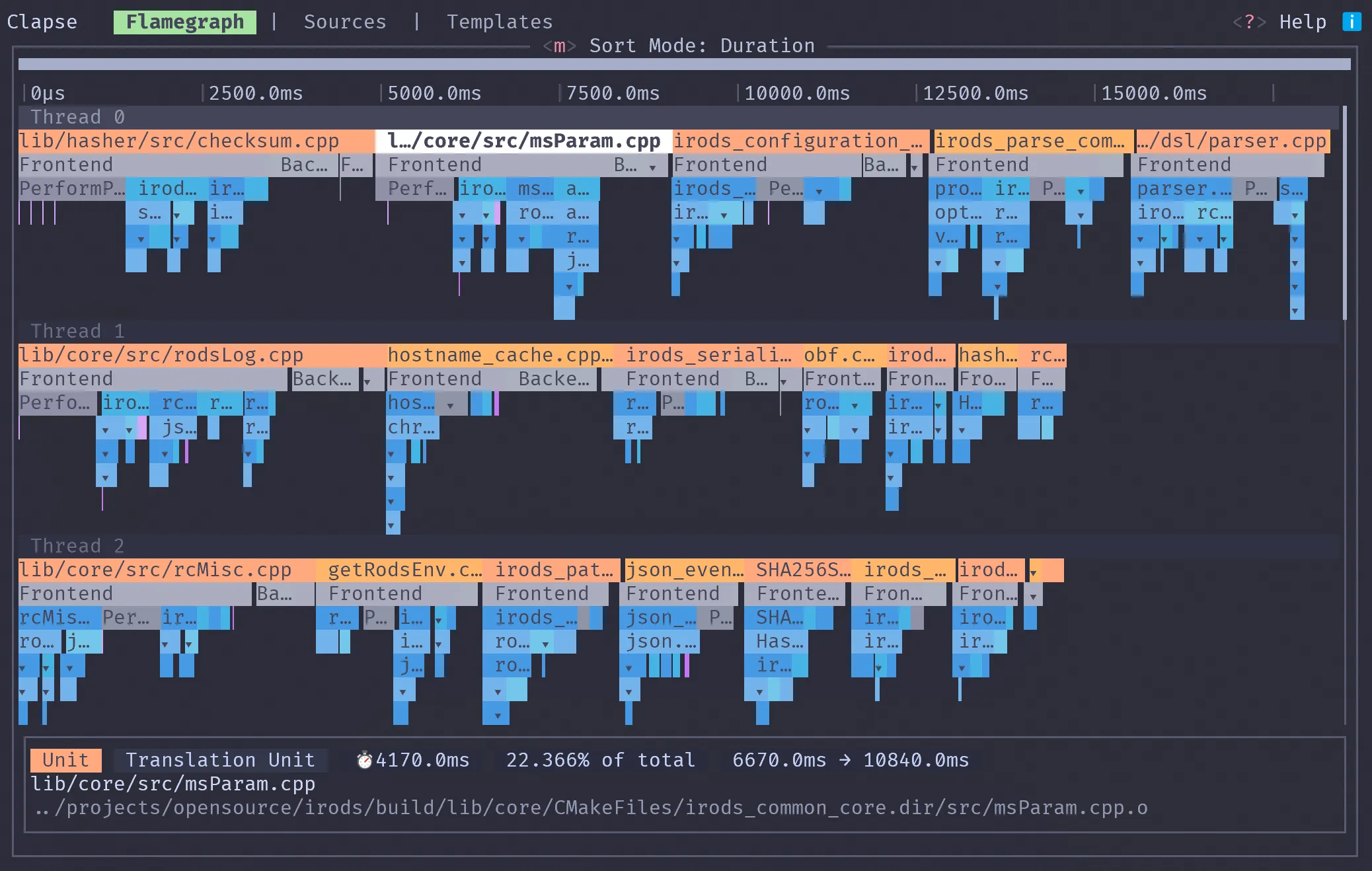This screenshot has height=871, width=1372.
Task: Select irods_seriali… unit block
Action: click(x=708, y=355)
